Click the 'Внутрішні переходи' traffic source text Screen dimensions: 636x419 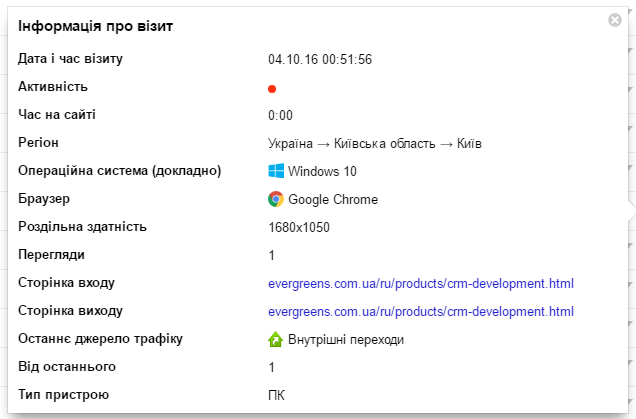[x=346, y=340]
